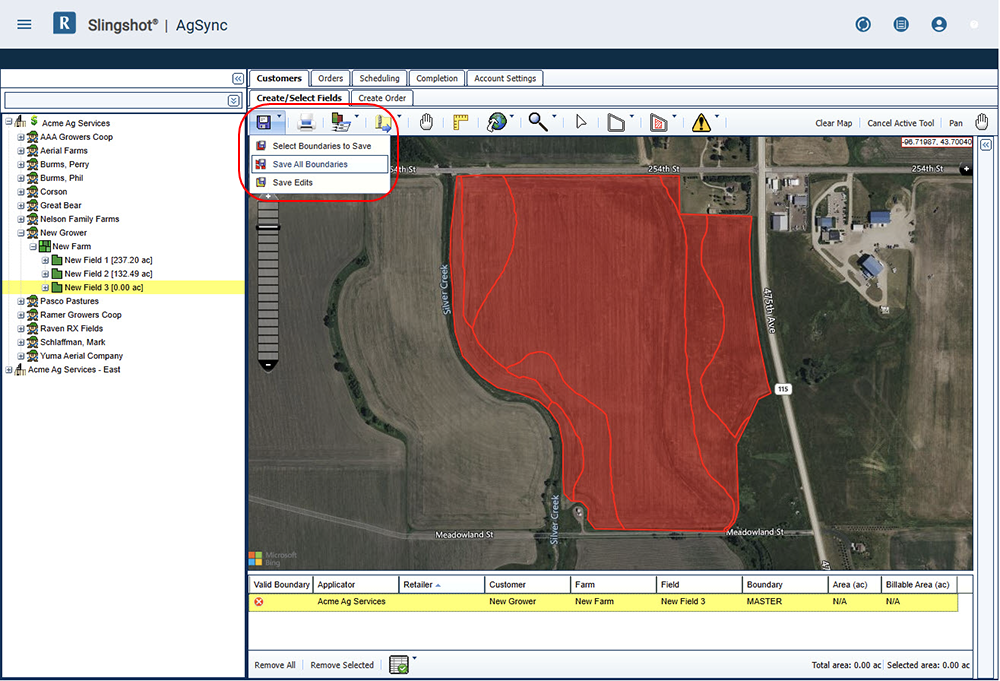The image size is (1000, 681).
Task: Click the map compass control near 254th St
Action: [966, 169]
